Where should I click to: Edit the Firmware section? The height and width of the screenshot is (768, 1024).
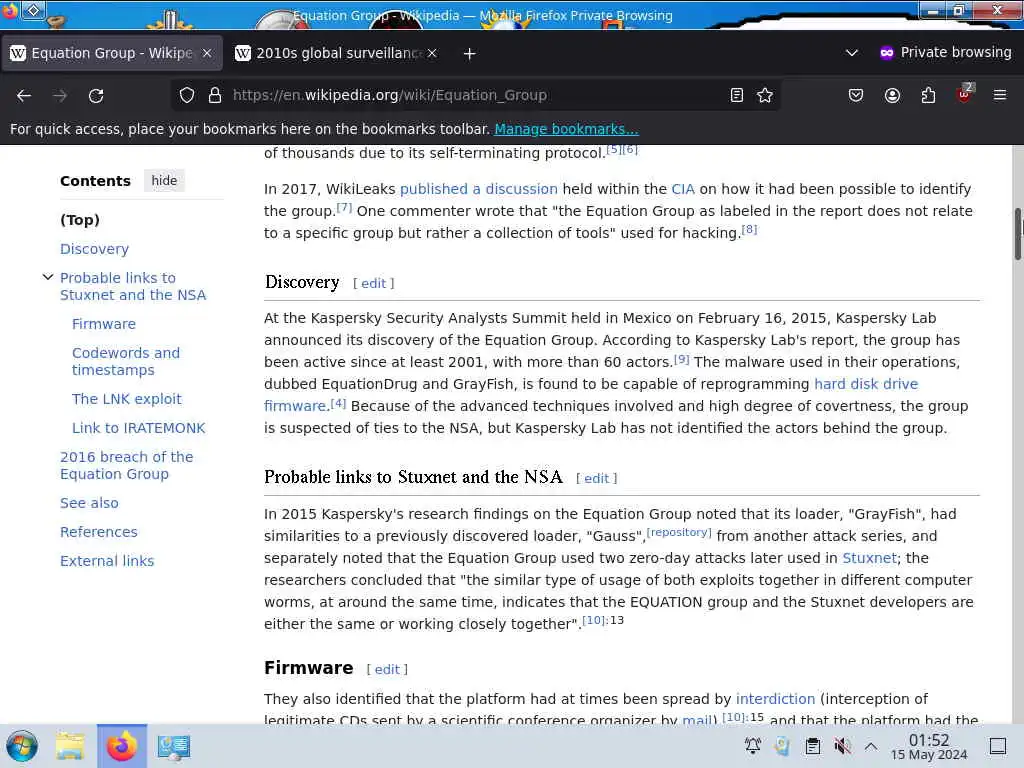click(x=387, y=669)
